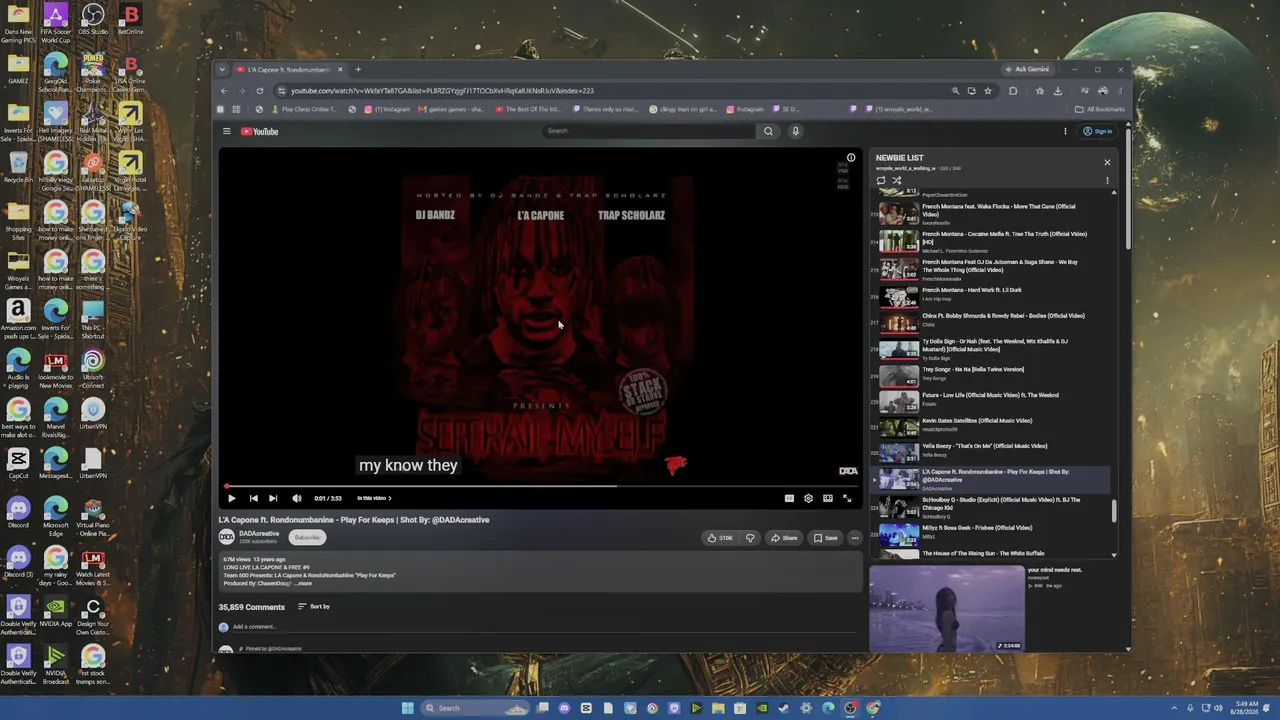The width and height of the screenshot is (1280, 720).
Task: Open the playlist panel three-dot options menu
Action: point(1107,181)
